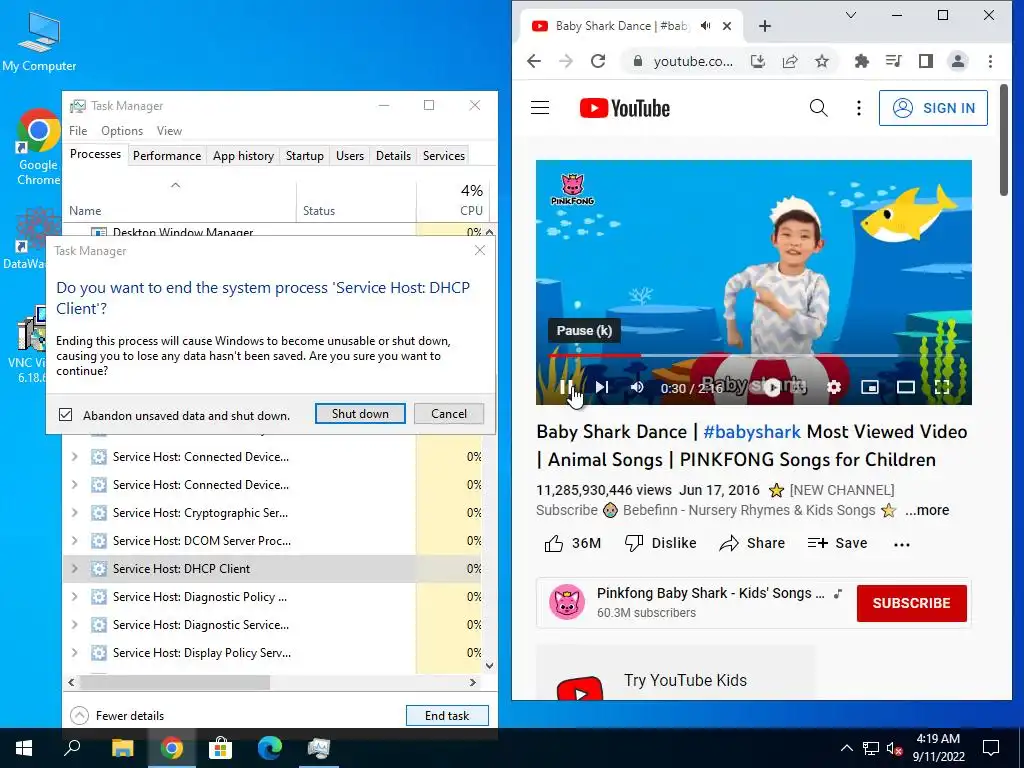This screenshot has height=768, width=1024.
Task: Open a new Chrome tab
Action: point(765,26)
